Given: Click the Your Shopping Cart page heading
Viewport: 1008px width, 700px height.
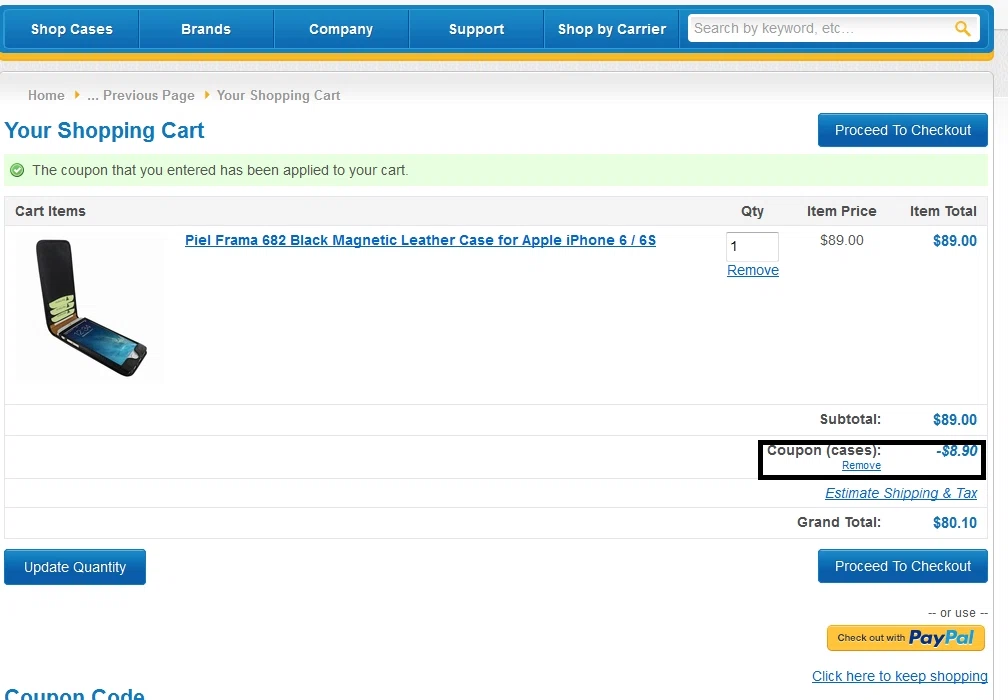Looking at the screenshot, I should pos(104,130).
